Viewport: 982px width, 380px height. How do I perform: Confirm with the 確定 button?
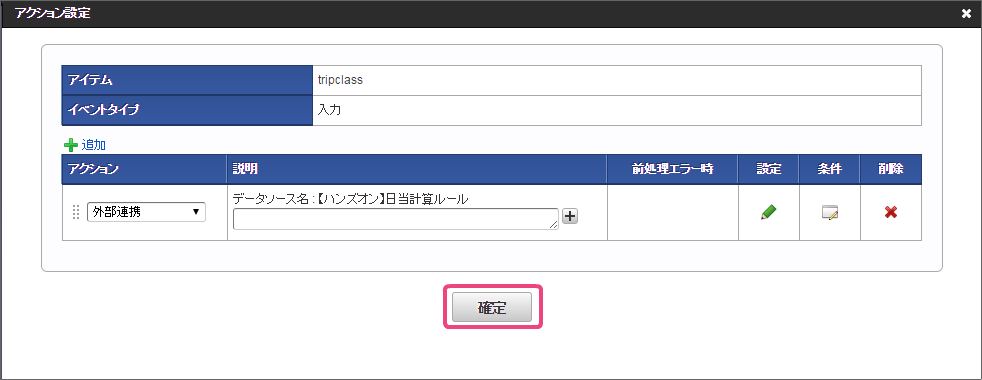[492, 307]
